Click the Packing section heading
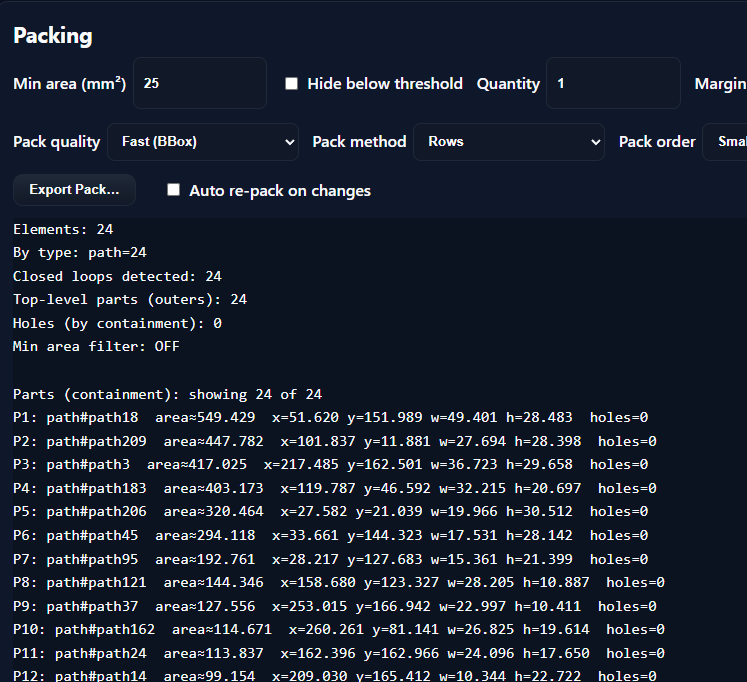The width and height of the screenshot is (747, 682). pos(52,36)
